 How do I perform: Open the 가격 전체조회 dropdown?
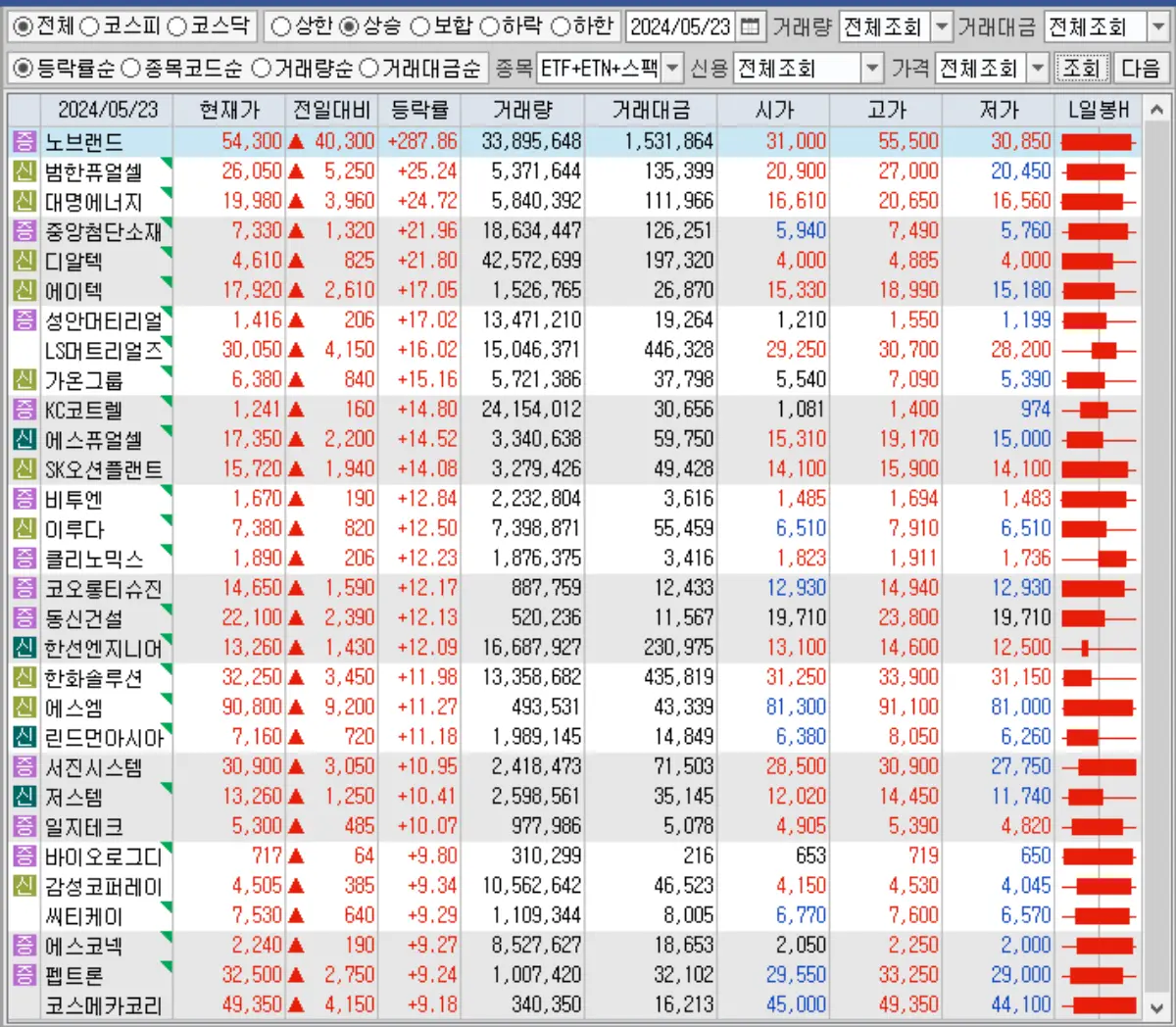(x=1038, y=69)
